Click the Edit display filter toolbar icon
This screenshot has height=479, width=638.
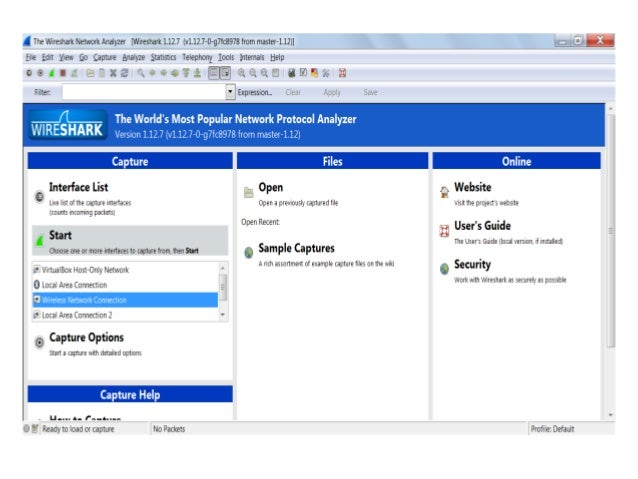click(303, 73)
